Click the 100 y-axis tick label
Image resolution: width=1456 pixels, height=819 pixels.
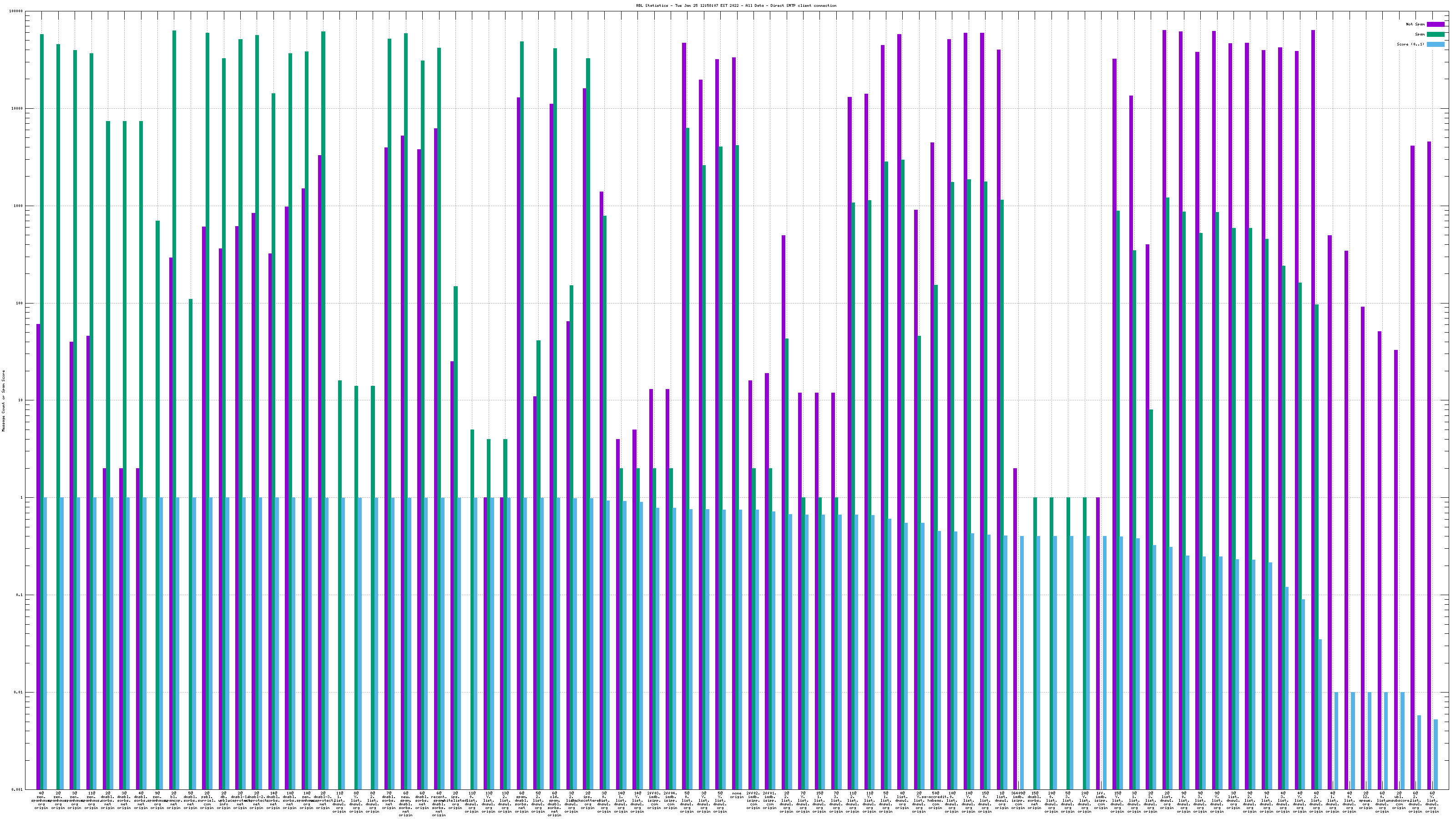point(19,303)
